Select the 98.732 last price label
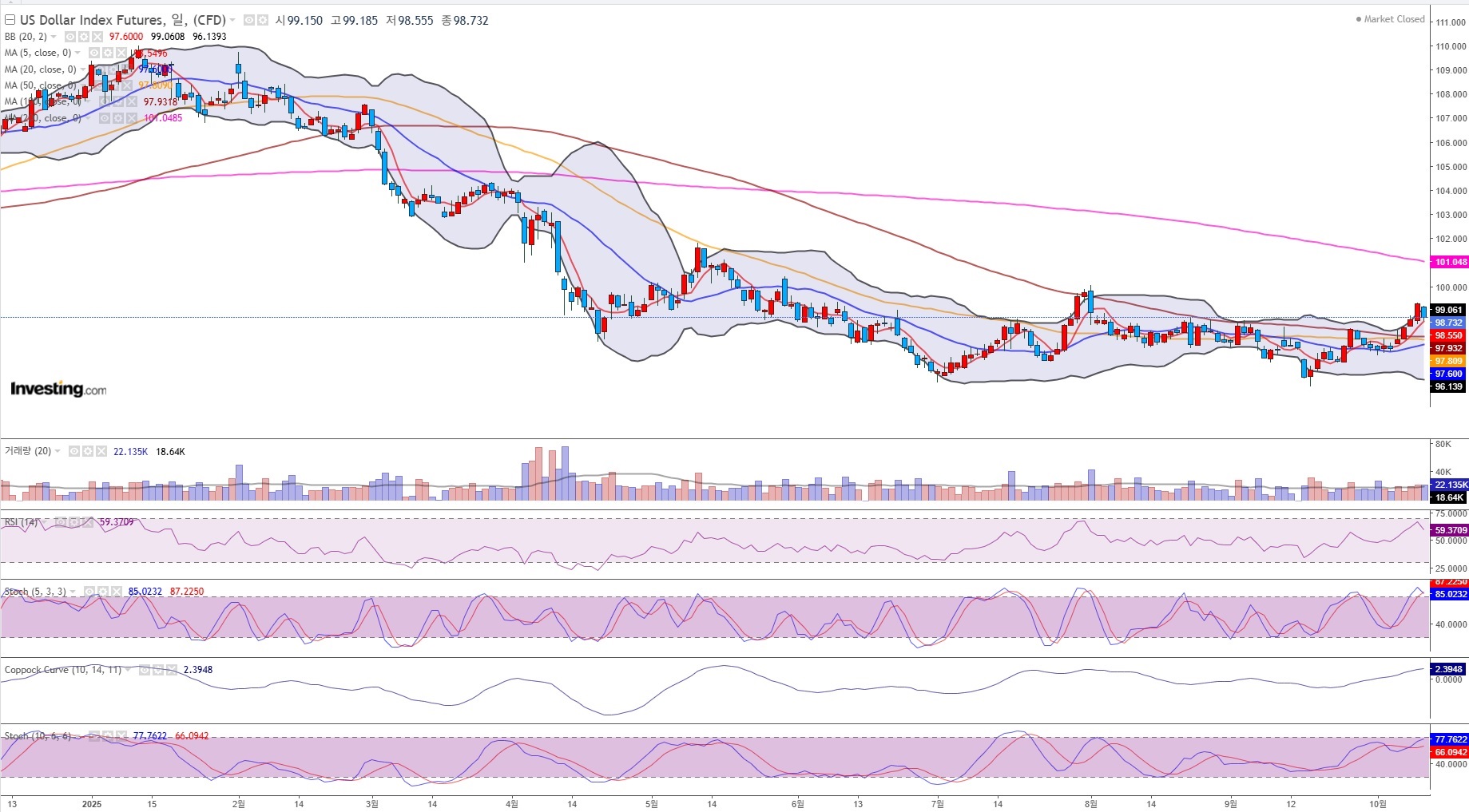The width and height of the screenshot is (1469, 812). tap(1448, 323)
